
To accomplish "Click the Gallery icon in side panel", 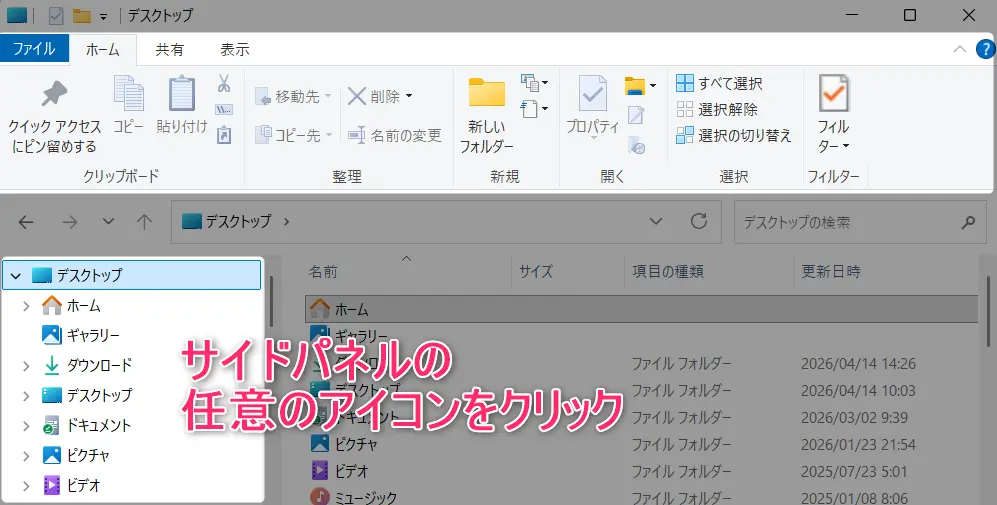I will [52, 335].
